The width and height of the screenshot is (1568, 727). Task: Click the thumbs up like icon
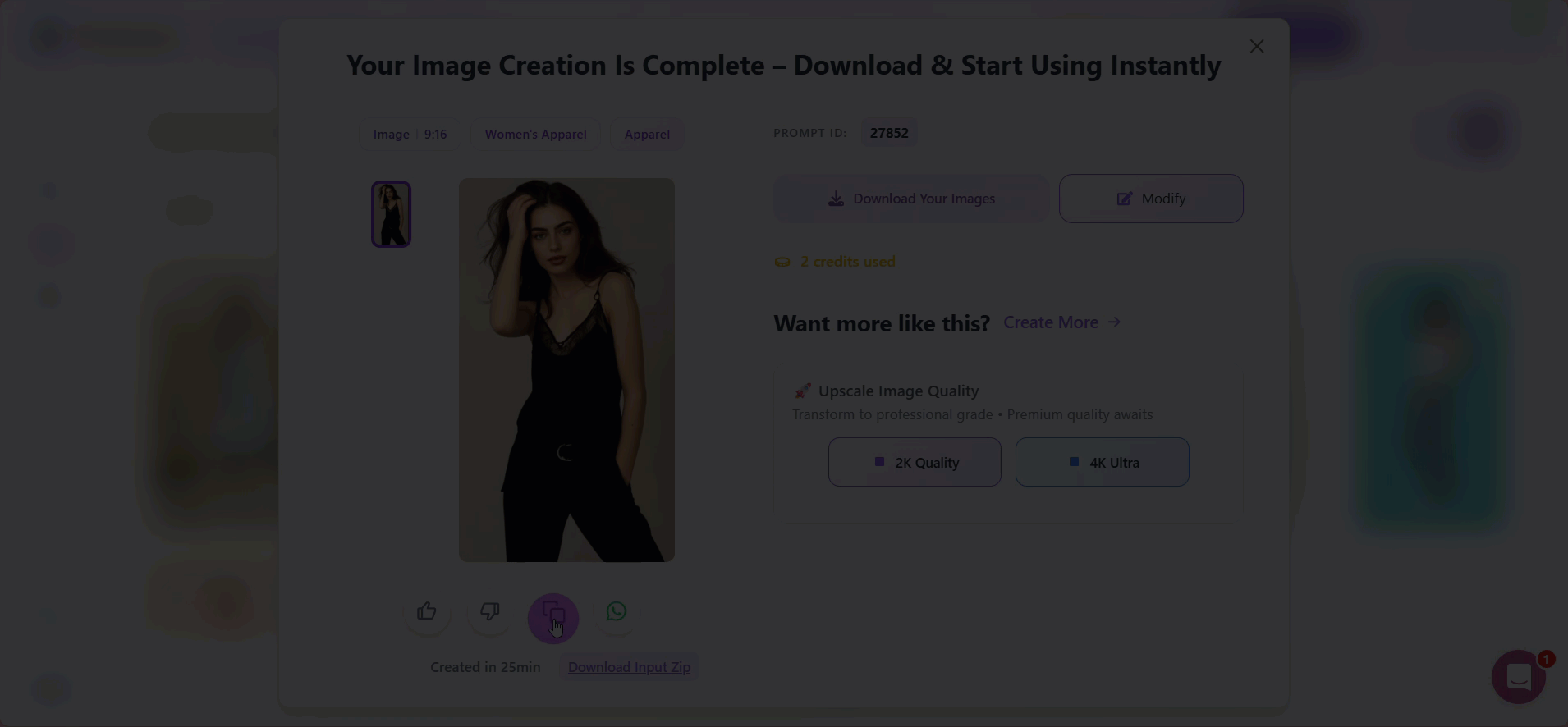coord(426,612)
